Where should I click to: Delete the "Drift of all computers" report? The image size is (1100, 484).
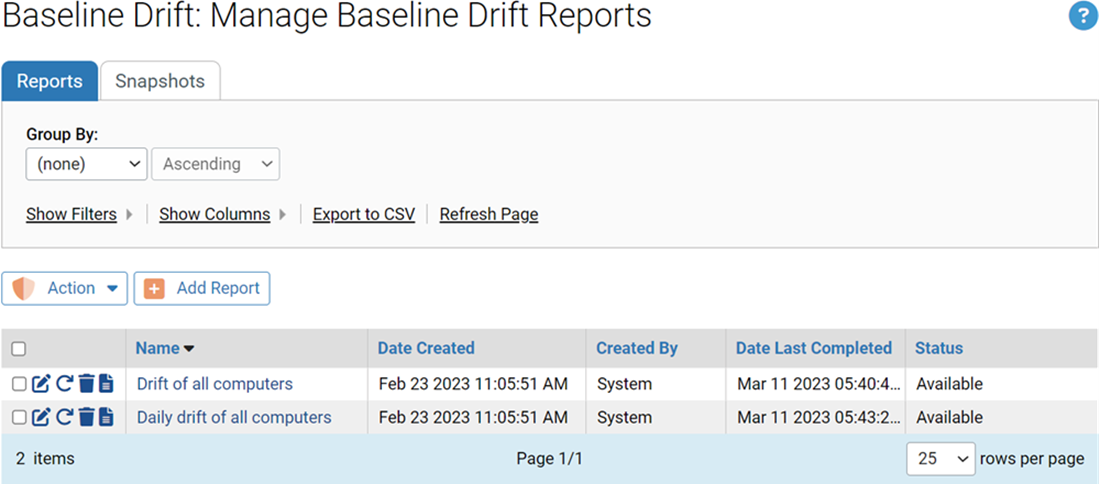tap(86, 384)
